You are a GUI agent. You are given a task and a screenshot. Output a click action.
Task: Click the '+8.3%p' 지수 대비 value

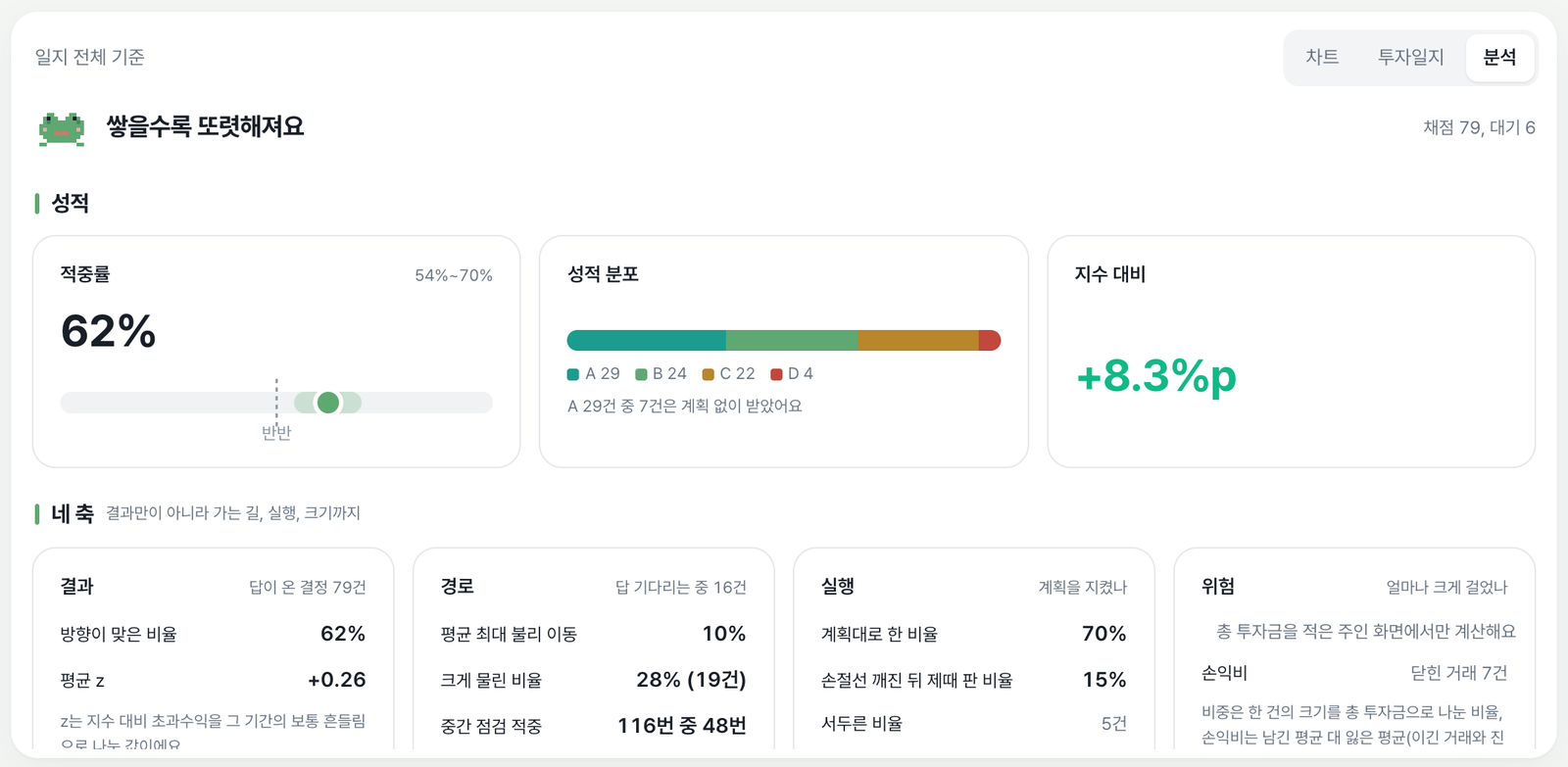coord(1156,376)
